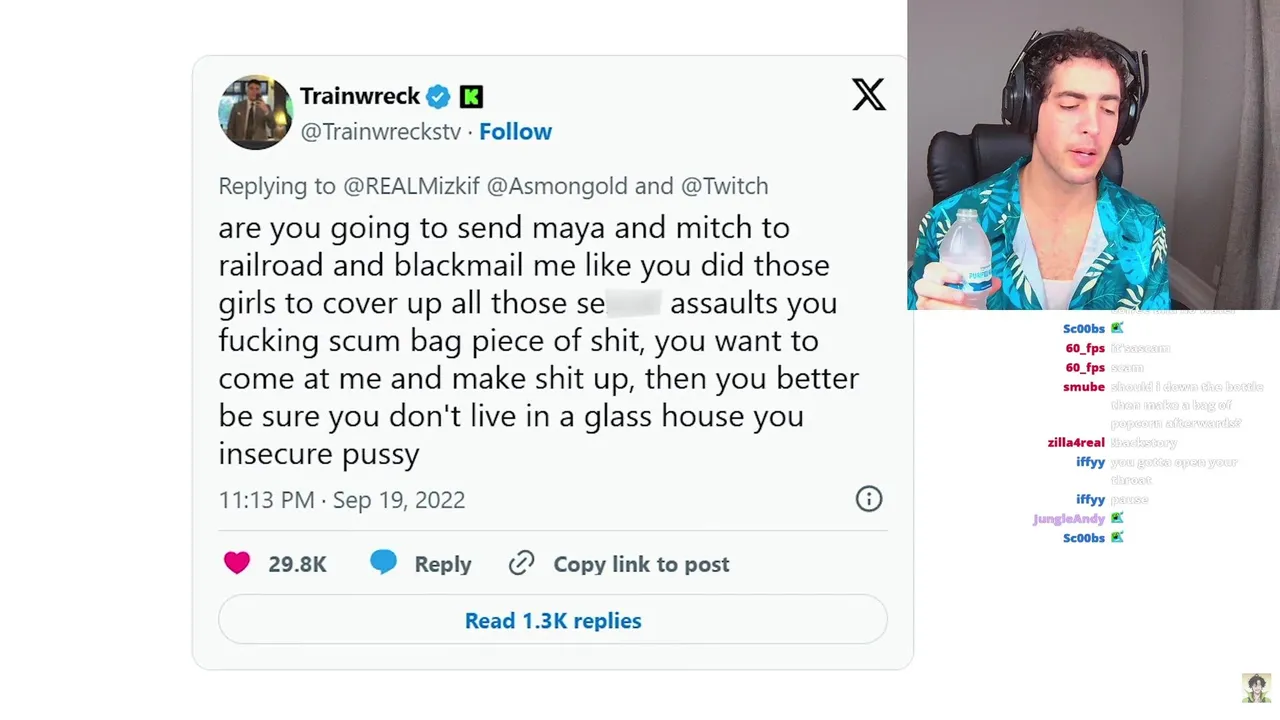Click the X logo on the tweet
Viewport: 1280px width, 720px height.
(x=868, y=95)
